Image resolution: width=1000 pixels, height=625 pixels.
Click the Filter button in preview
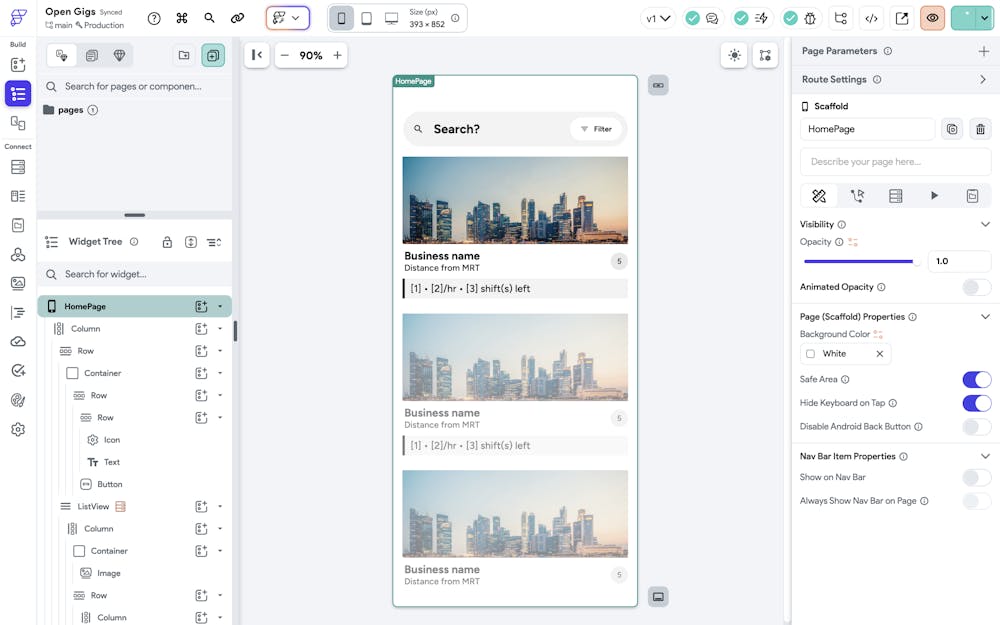pos(596,129)
